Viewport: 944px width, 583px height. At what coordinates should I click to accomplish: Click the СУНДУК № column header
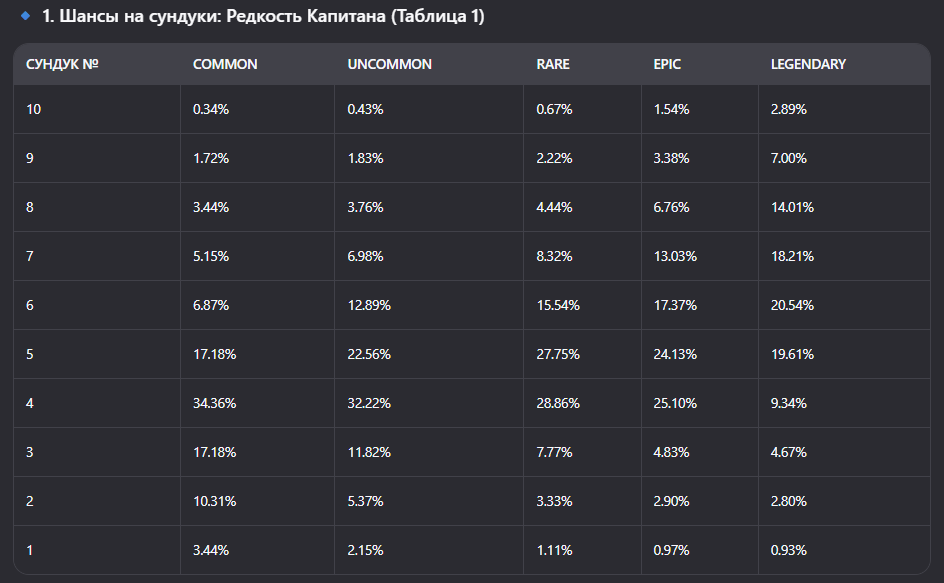62,64
